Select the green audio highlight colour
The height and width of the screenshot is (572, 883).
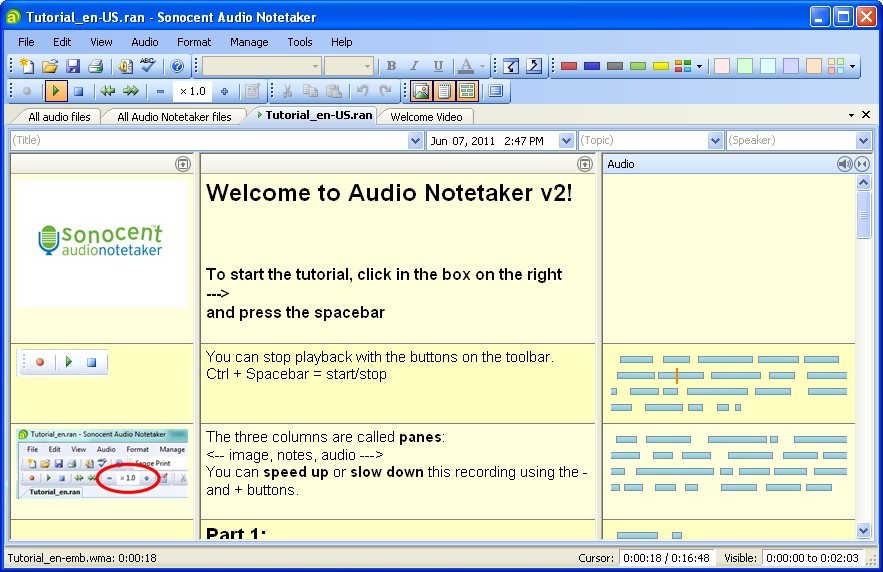point(637,66)
